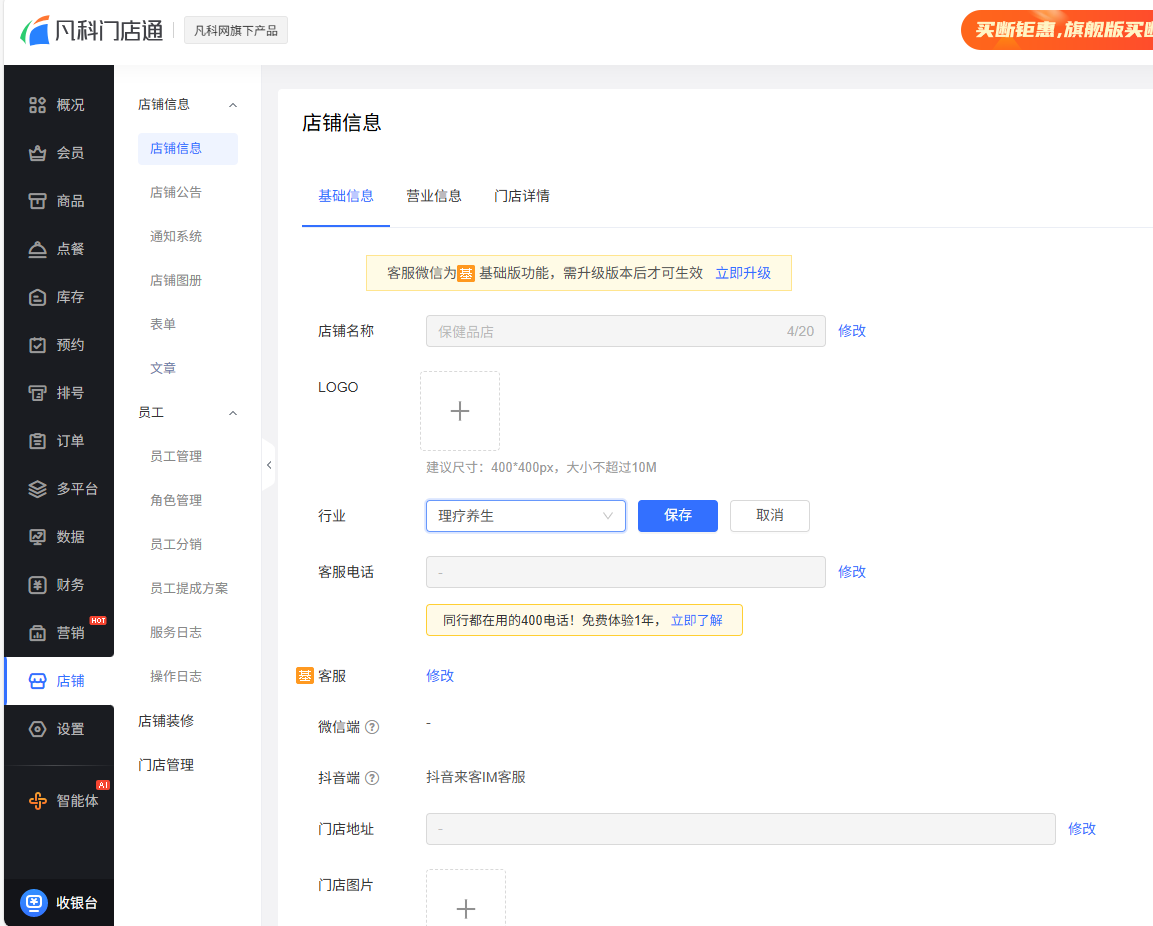Click the 智能体 AI agent icon
Image resolution: width=1153 pixels, height=926 pixels.
coord(37,801)
